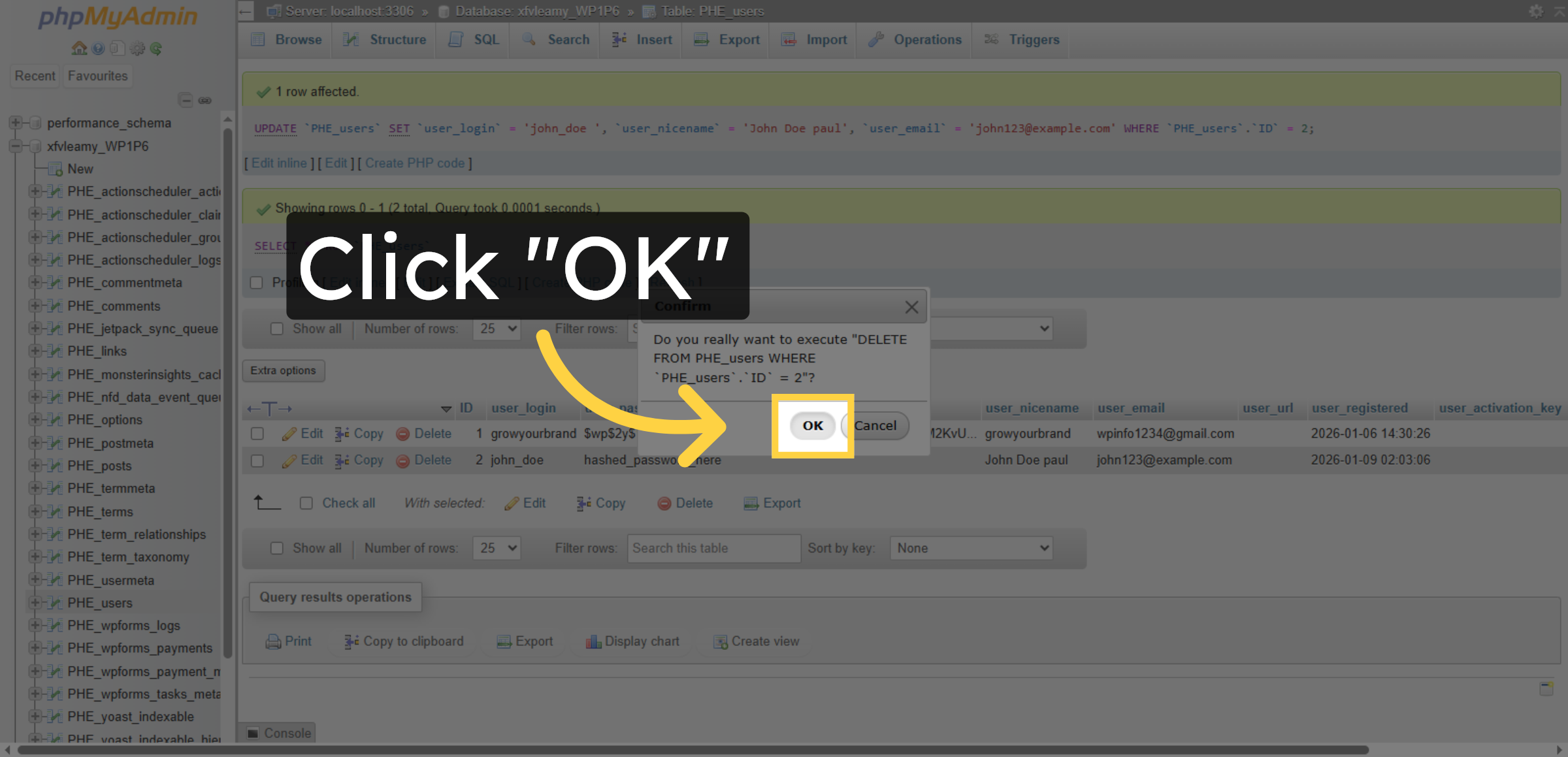
Task: Open phpMyAdmin settings via the gear icon
Action: click(x=137, y=48)
